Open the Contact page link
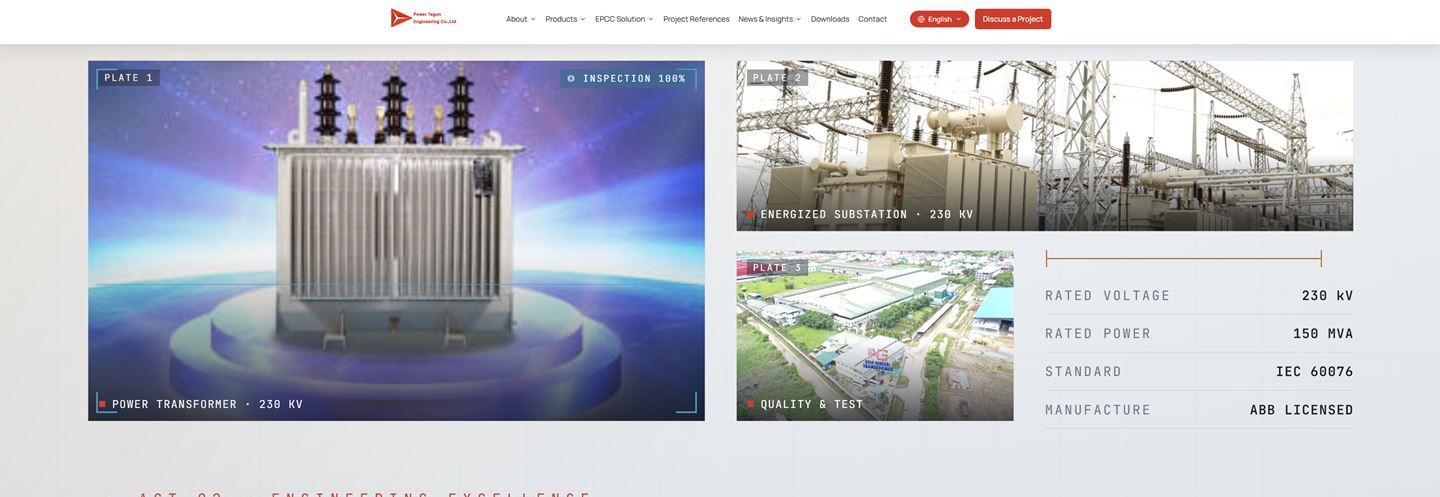The width and height of the screenshot is (1440, 497). tap(872, 19)
